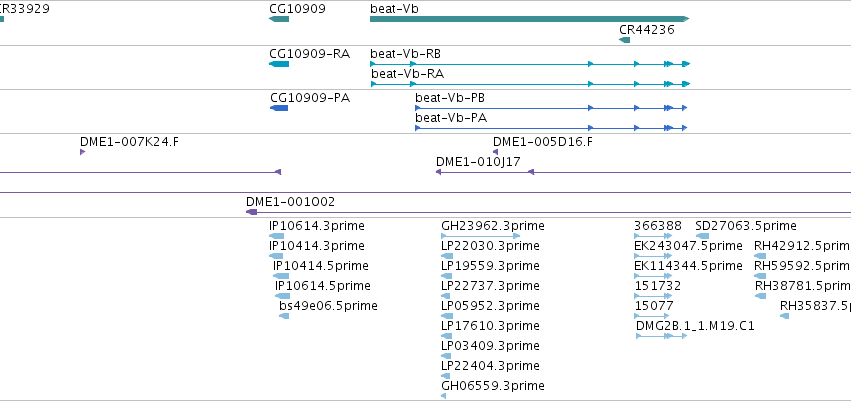The height and width of the screenshot is (401, 851).
Task: Click the DME1-010J17 label text
Action: (x=478, y=162)
